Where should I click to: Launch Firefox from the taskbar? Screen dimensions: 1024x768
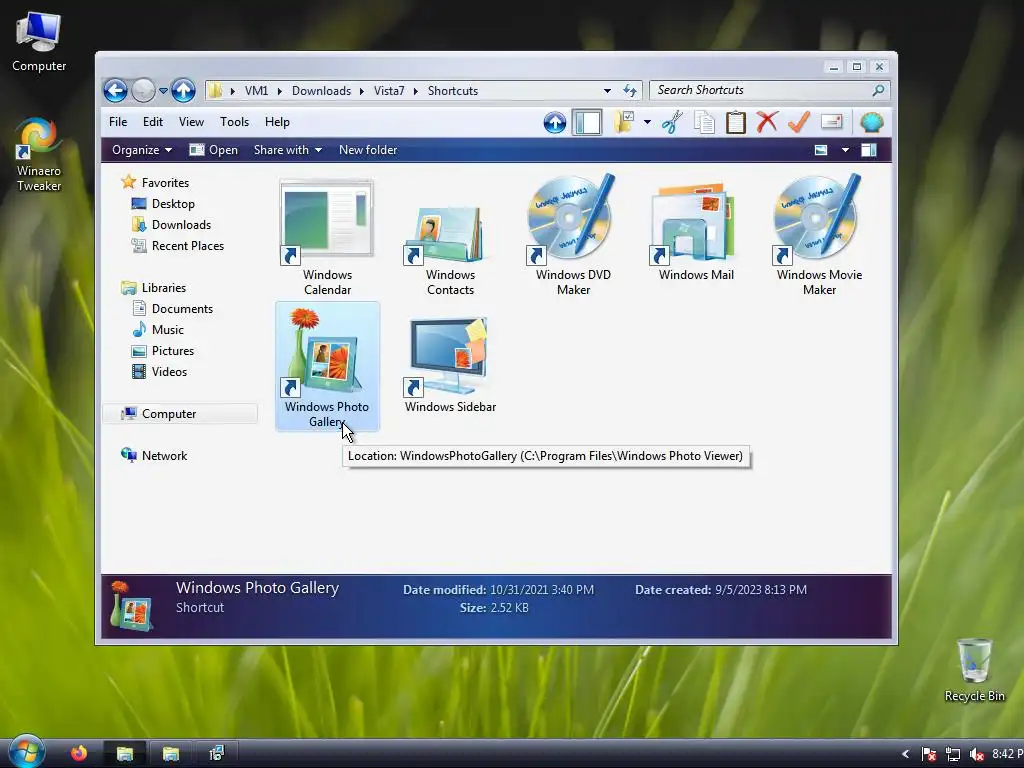(x=79, y=753)
